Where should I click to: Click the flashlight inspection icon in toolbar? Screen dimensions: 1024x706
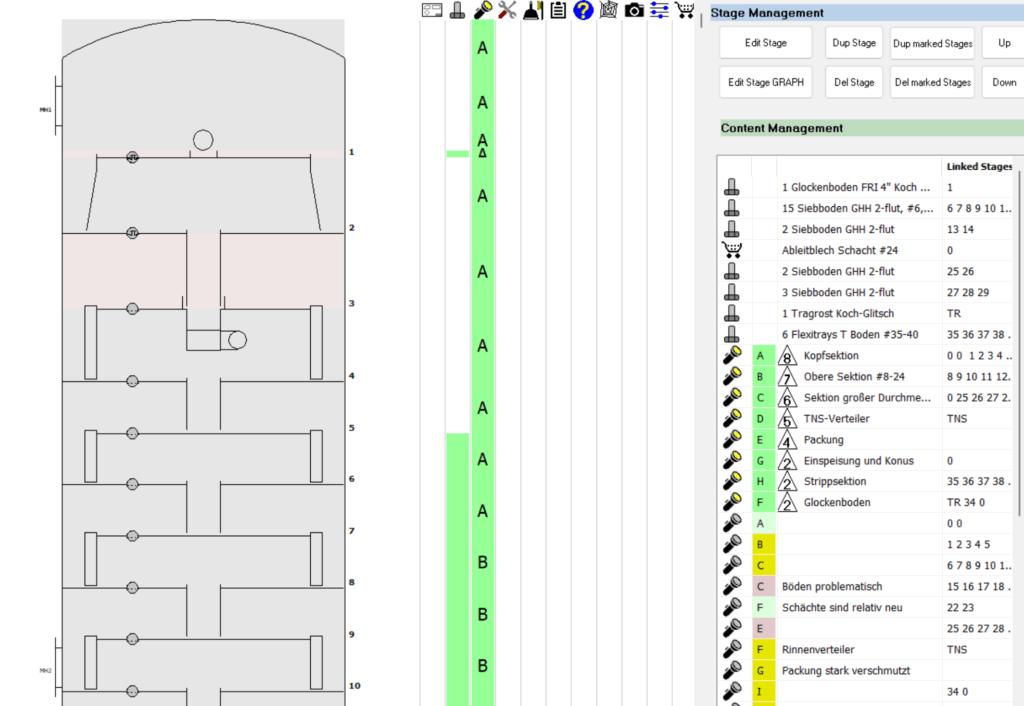click(482, 11)
